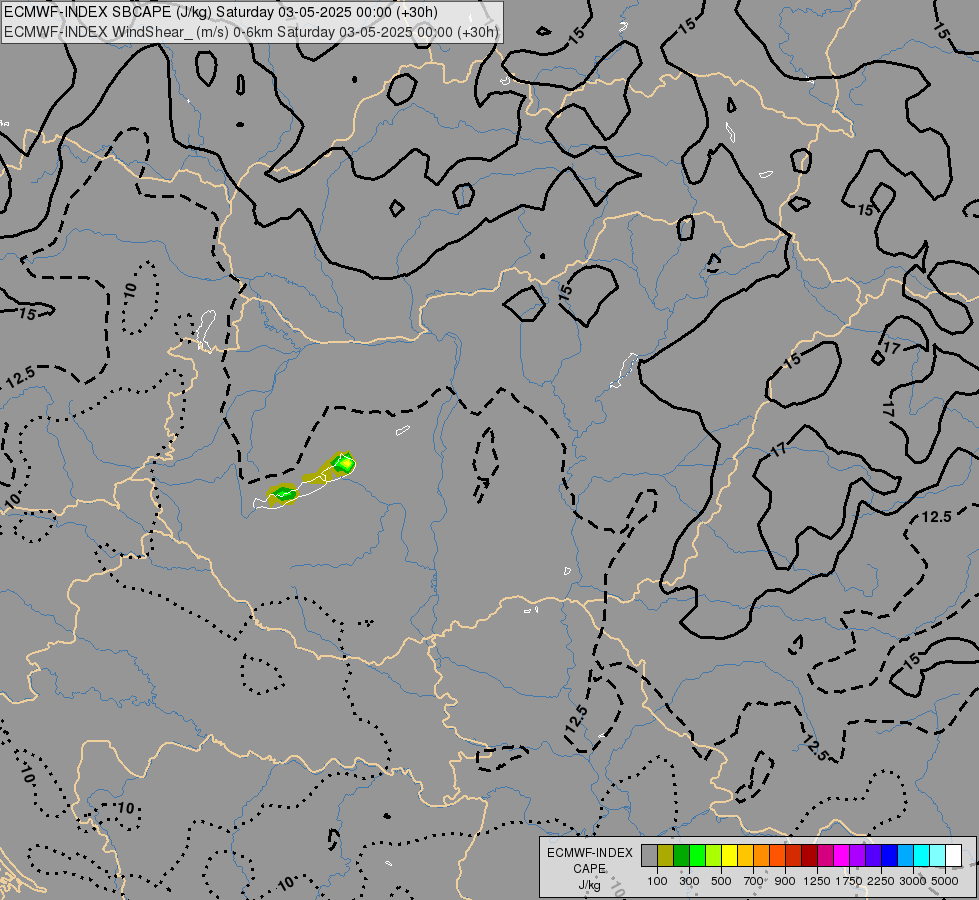Pick the pure yellow legend swatch
The height and width of the screenshot is (900, 979).
click(729, 855)
